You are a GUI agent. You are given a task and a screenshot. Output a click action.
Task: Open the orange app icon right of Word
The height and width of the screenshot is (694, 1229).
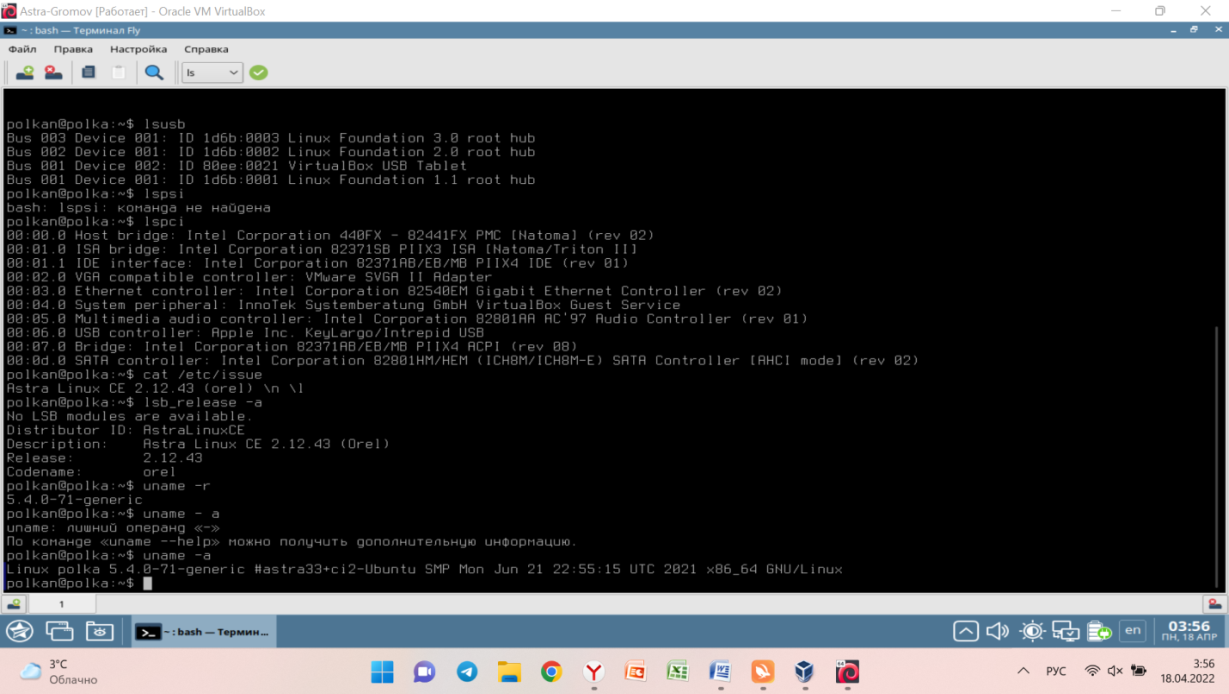(762, 671)
